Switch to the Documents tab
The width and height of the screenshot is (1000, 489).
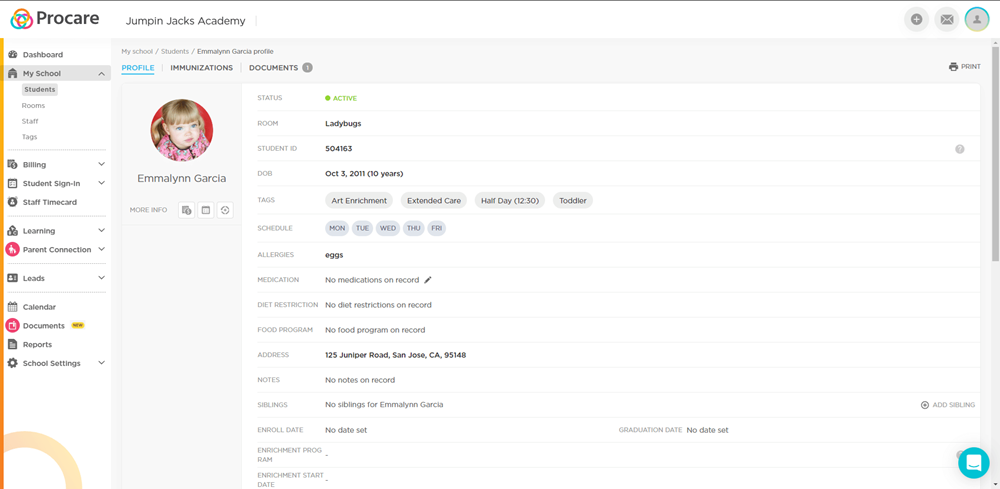tap(274, 68)
